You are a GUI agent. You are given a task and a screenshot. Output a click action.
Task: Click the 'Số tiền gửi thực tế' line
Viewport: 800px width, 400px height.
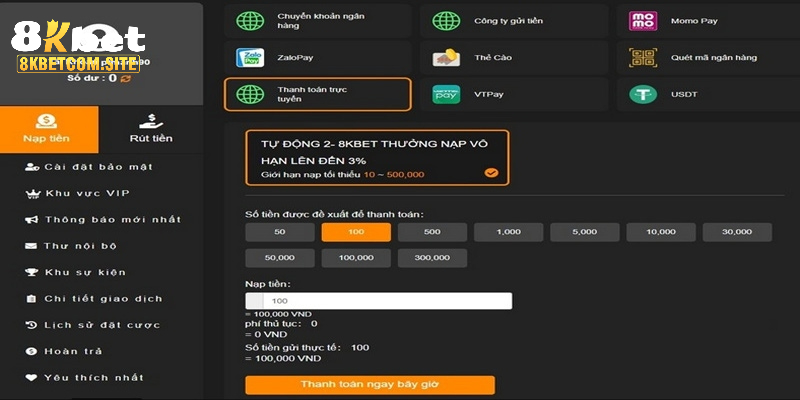pos(307,348)
